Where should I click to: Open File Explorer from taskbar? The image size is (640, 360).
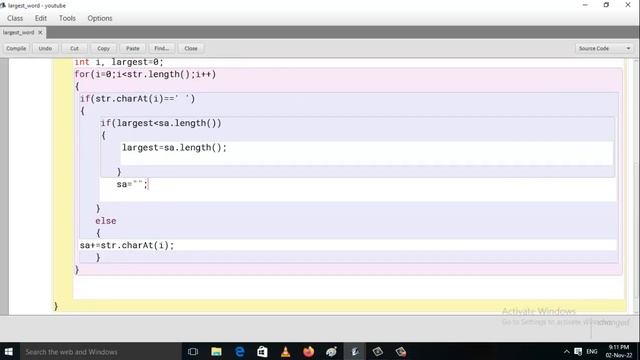click(216, 351)
